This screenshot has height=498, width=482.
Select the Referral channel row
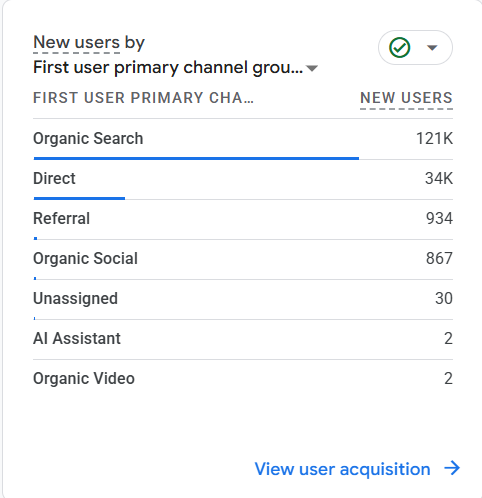[x=243, y=219]
